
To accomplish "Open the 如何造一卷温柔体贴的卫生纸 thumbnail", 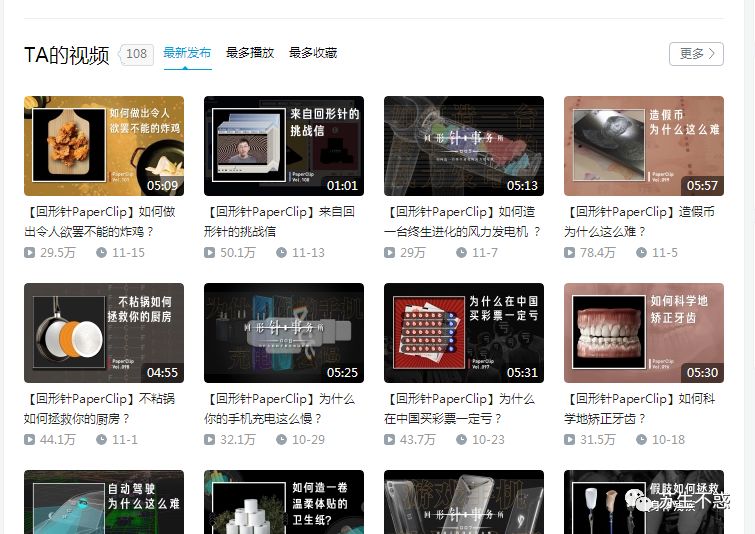I will pos(284,502).
